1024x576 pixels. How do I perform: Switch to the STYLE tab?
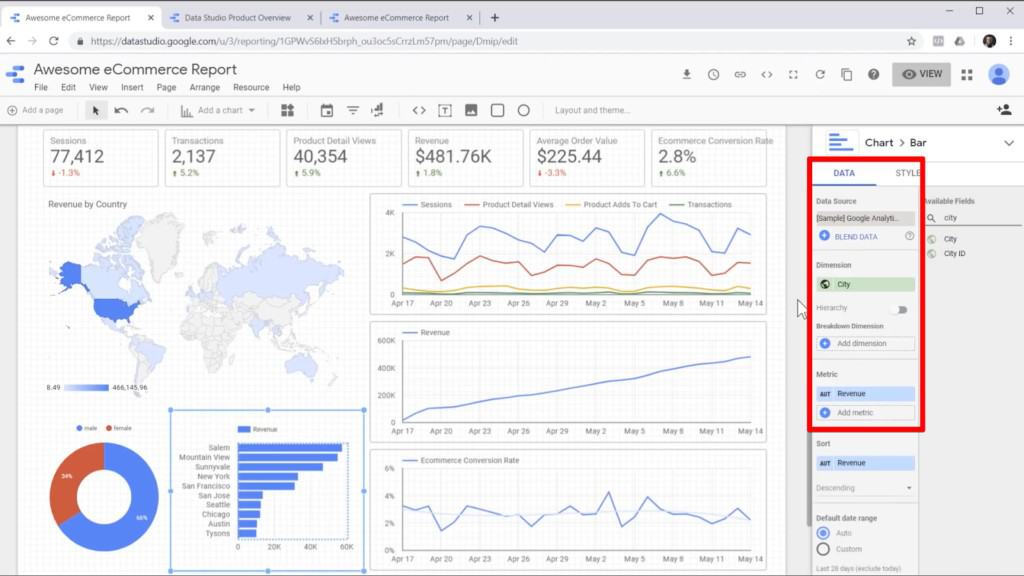906,173
